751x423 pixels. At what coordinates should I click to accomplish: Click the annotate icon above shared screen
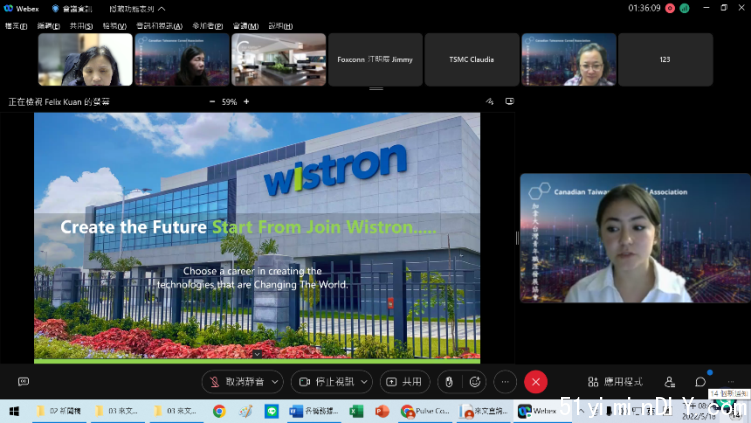pyautogui.click(x=489, y=102)
